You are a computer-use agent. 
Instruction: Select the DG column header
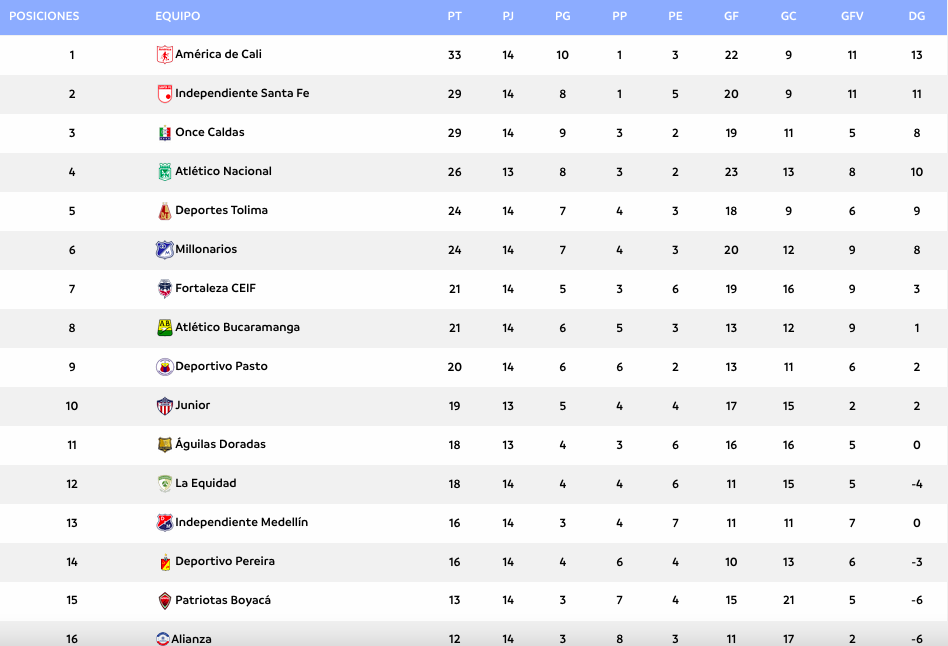click(x=917, y=16)
